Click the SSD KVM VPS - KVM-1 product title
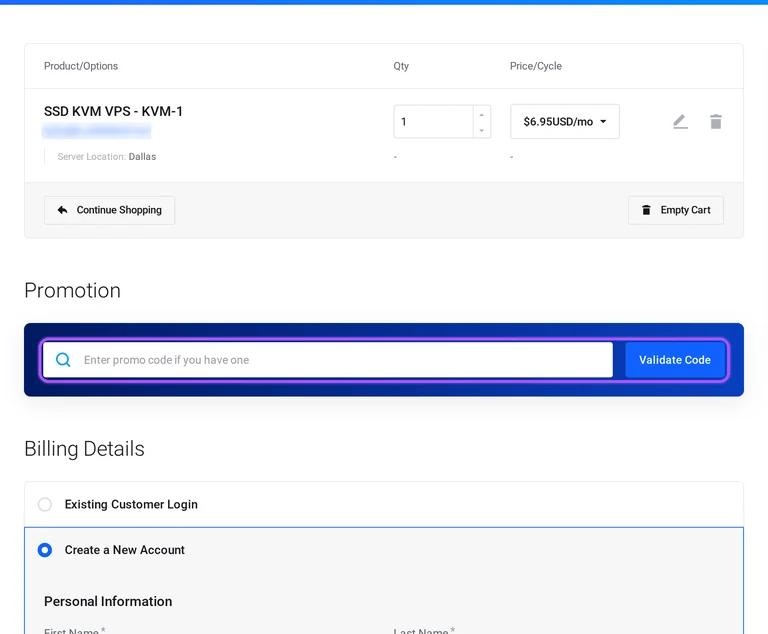The height and width of the screenshot is (634, 768). [x=113, y=111]
